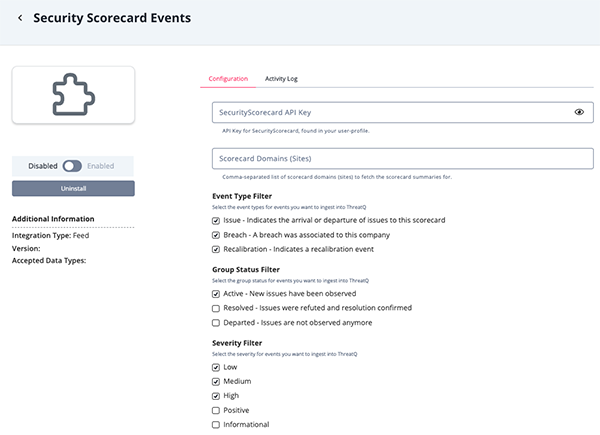Click the Accepted Data Types: label
This screenshot has height=435, width=600.
click(x=49, y=261)
